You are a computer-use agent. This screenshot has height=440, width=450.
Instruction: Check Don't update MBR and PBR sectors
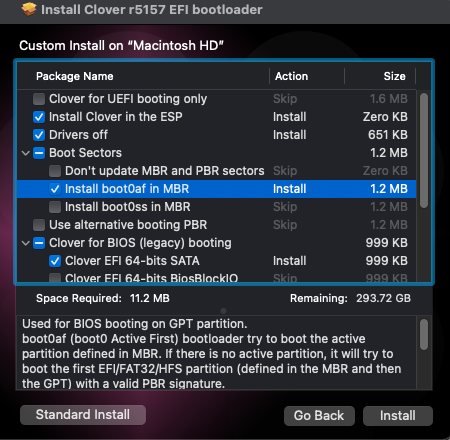pyautogui.click(x=55, y=171)
